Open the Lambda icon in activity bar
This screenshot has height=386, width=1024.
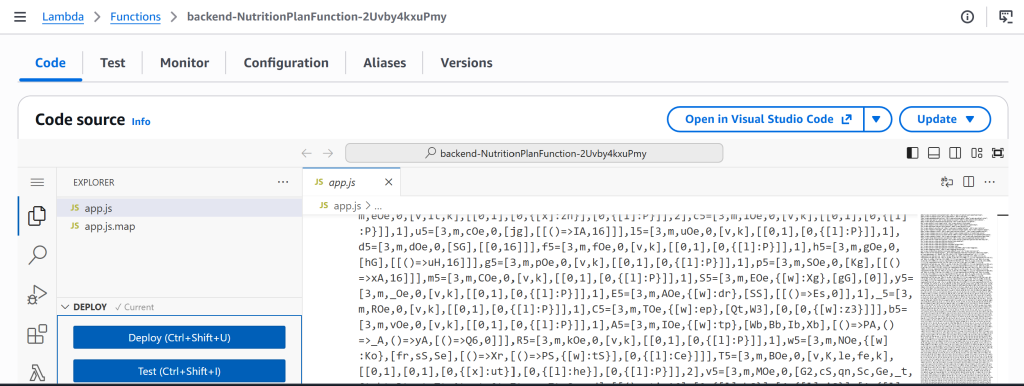[37, 373]
